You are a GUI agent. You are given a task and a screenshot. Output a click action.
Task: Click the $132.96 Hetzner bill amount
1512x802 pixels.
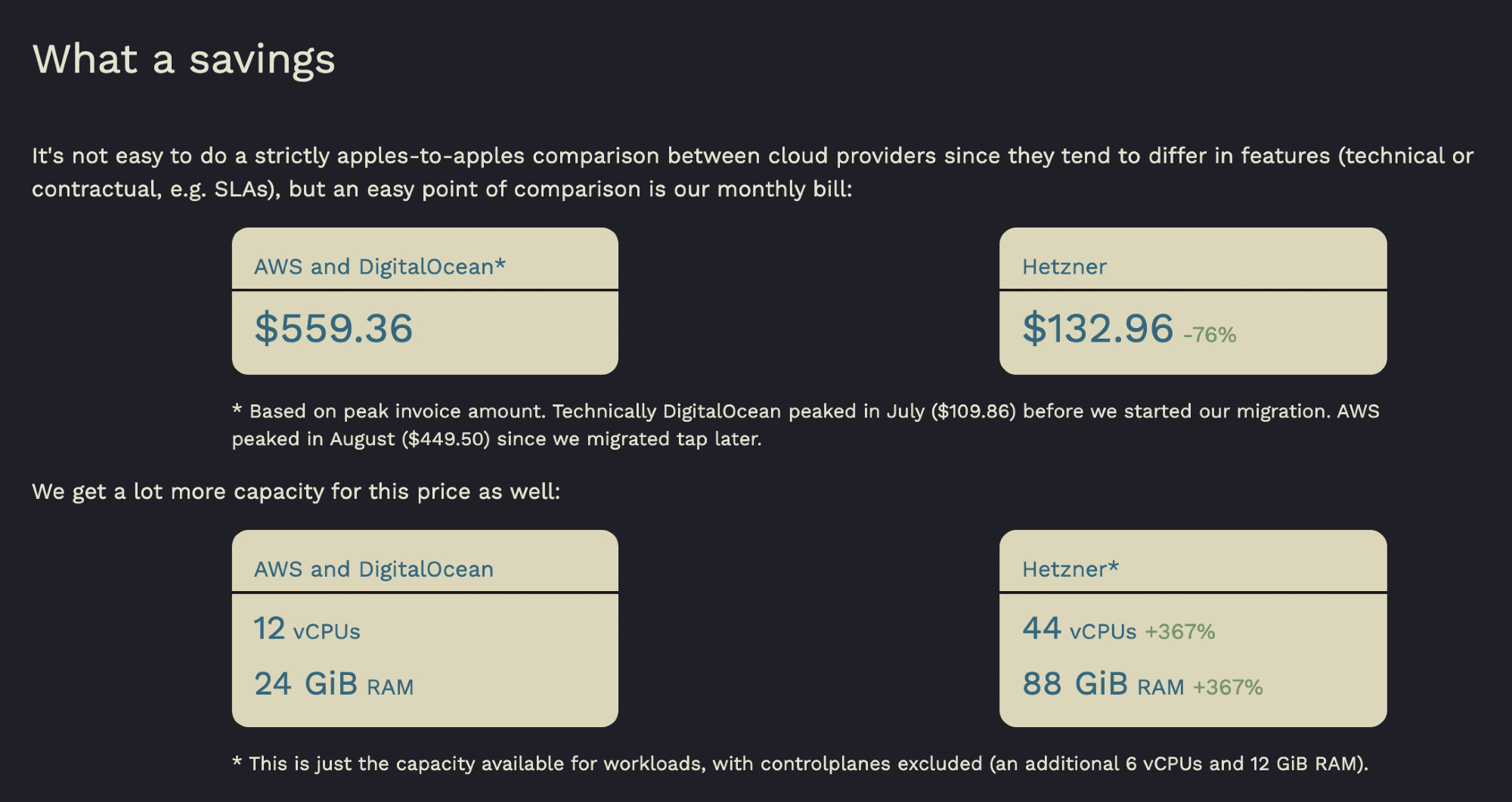[x=1098, y=328]
